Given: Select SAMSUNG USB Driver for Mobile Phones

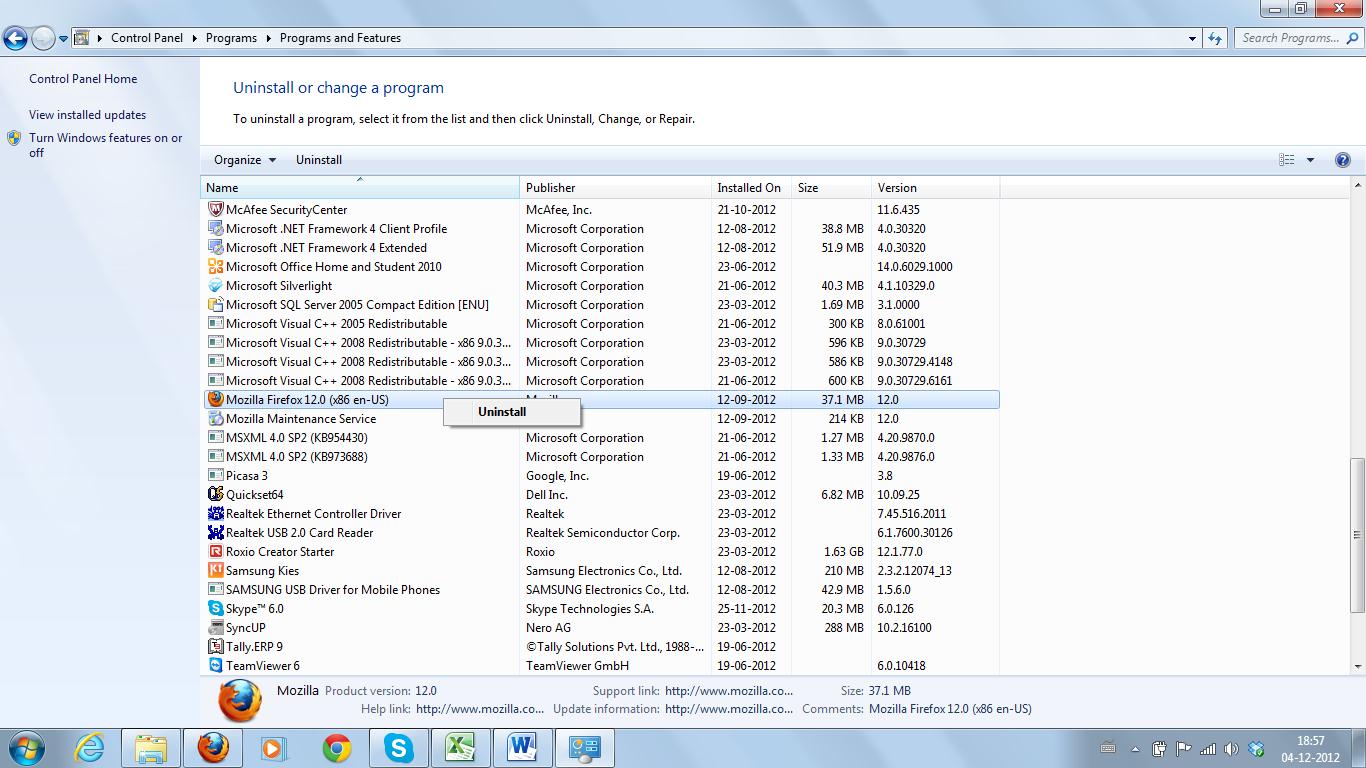Looking at the screenshot, I should pos(602,590).
